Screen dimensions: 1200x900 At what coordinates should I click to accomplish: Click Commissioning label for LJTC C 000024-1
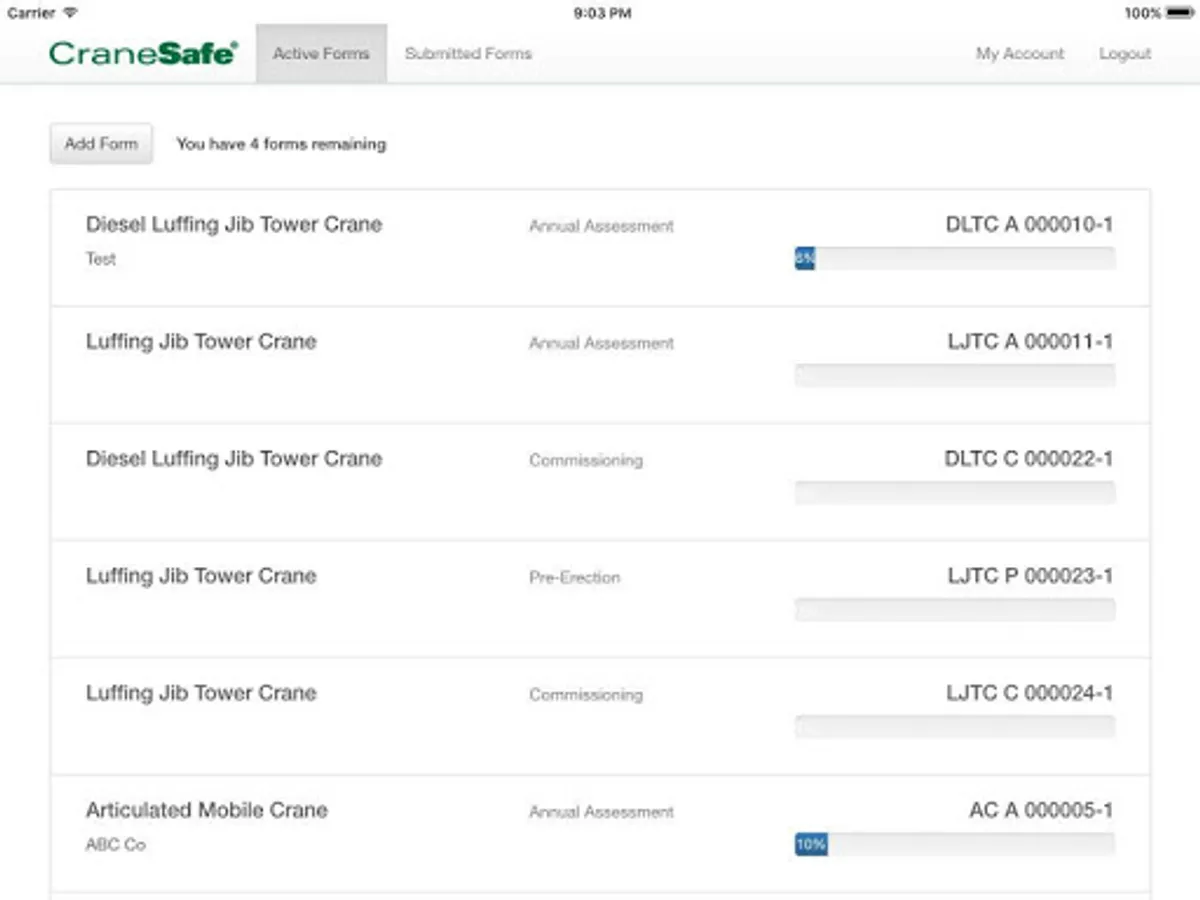pos(586,695)
